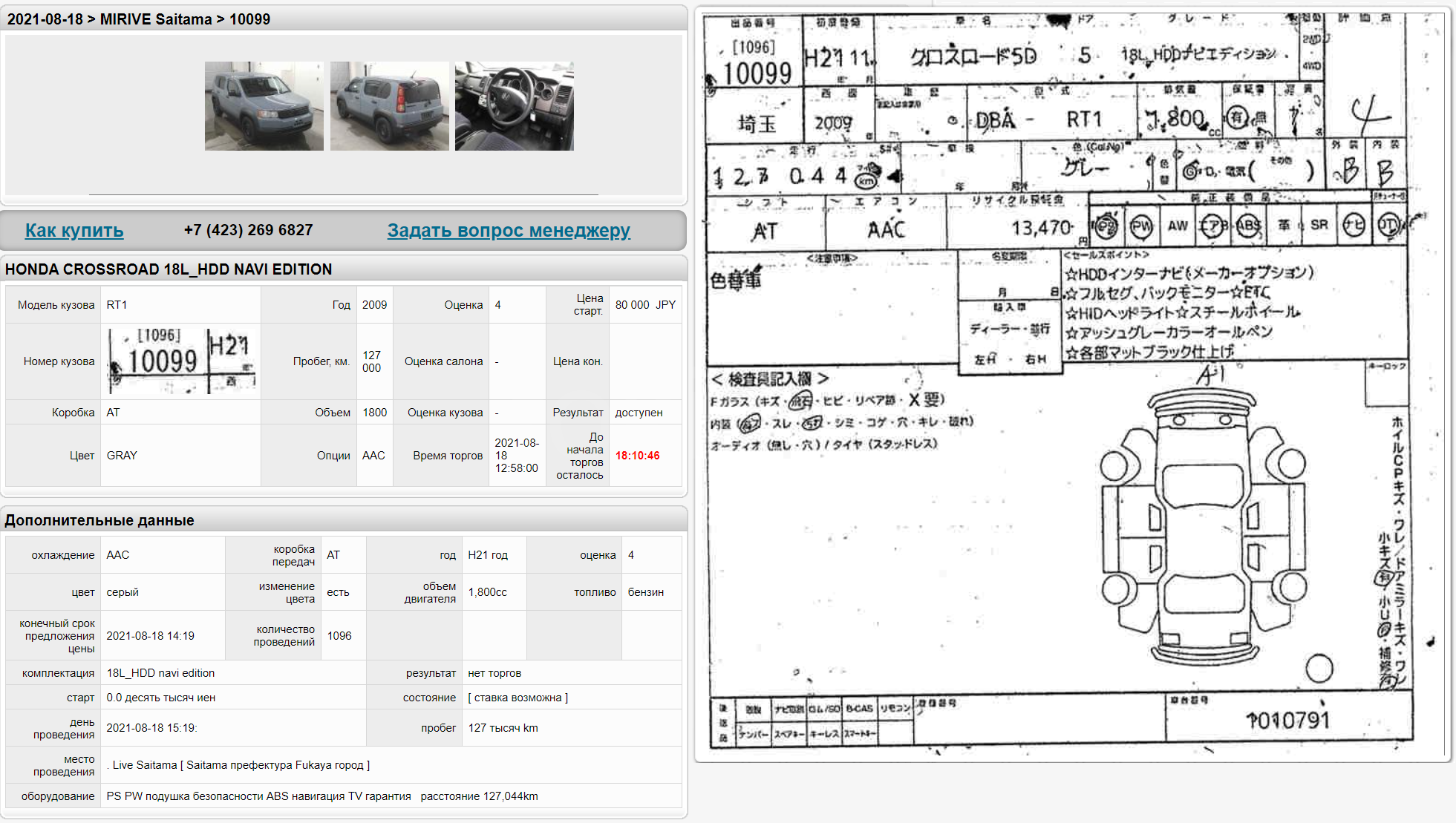Select heading 'HONDA CROSSROAD 18L_HDD NAVI EDITION'
Screen dimensions: 1456x823
(169, 269)
